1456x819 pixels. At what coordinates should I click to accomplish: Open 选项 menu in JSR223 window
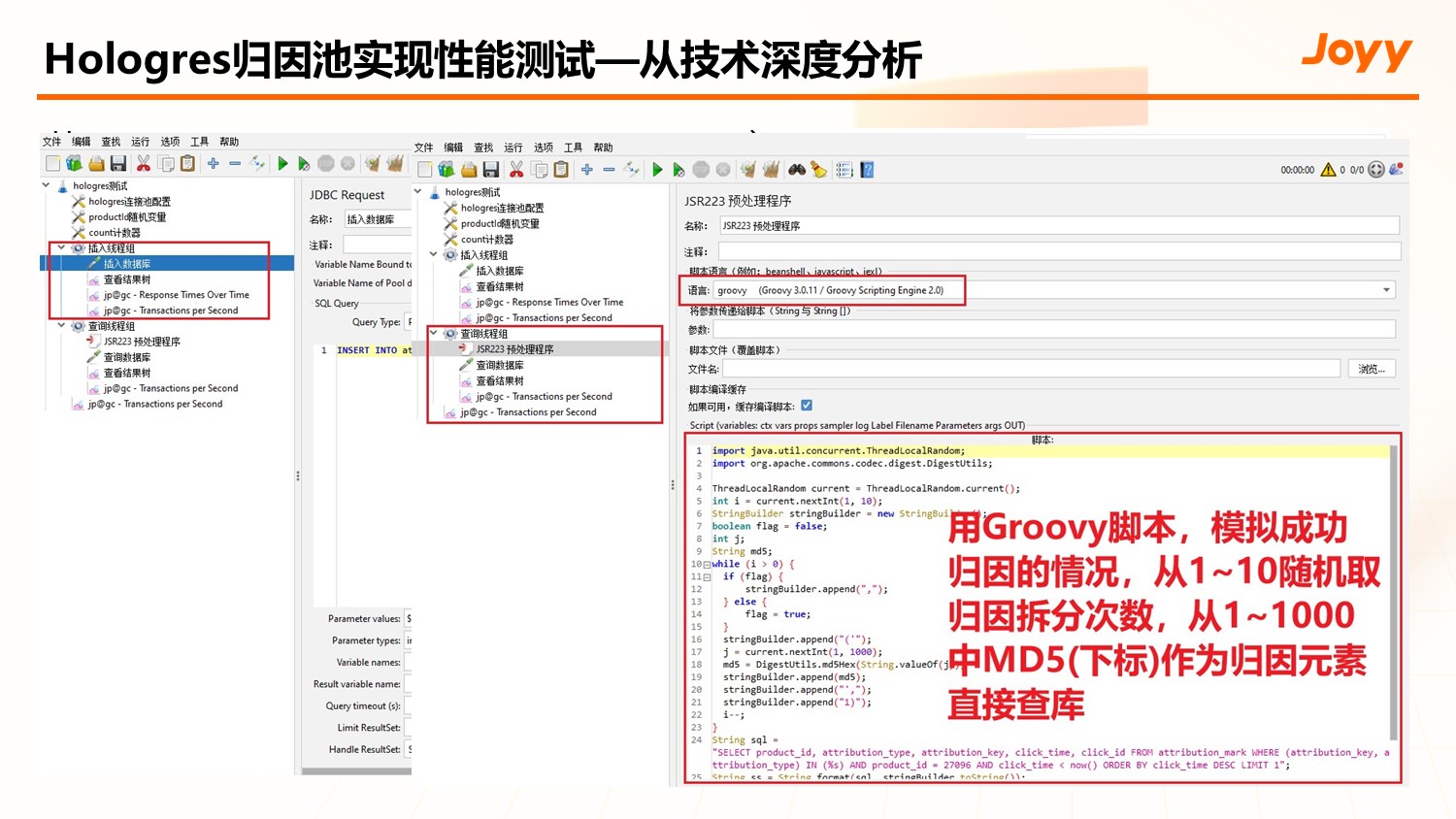point(544,147)
